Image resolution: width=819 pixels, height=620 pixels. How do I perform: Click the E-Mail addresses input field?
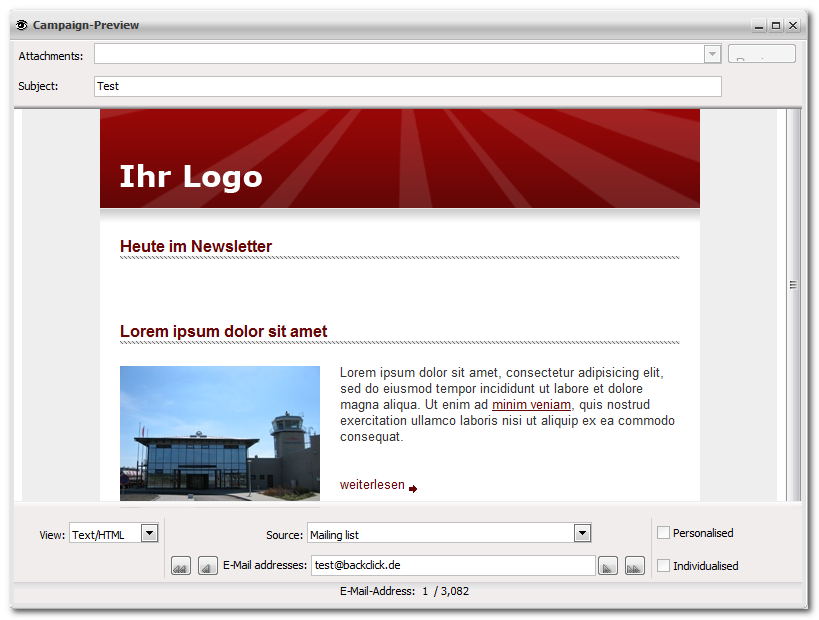453,565
